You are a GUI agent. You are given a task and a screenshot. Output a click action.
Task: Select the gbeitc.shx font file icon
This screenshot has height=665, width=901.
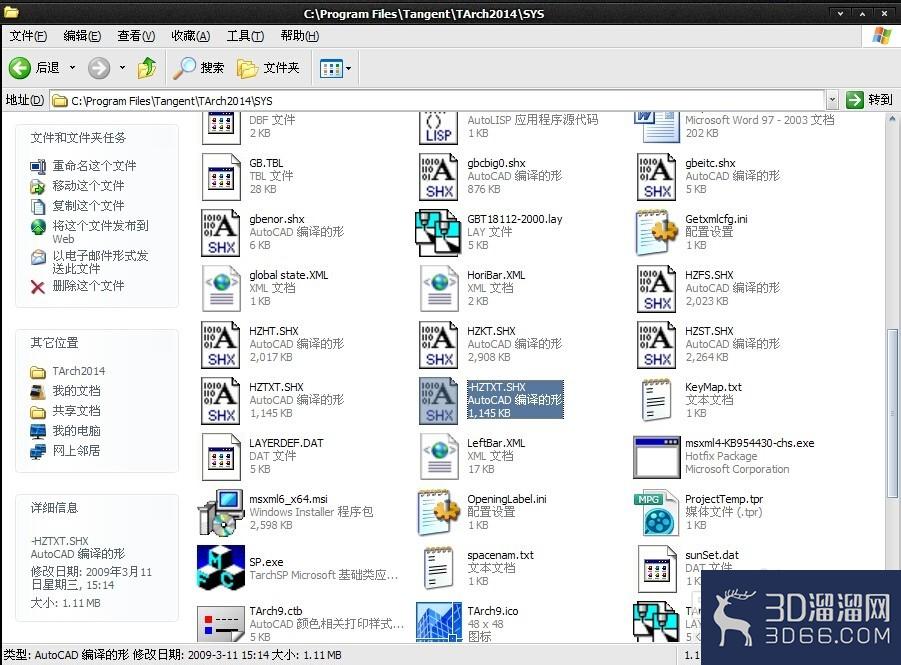pos(657,176)
